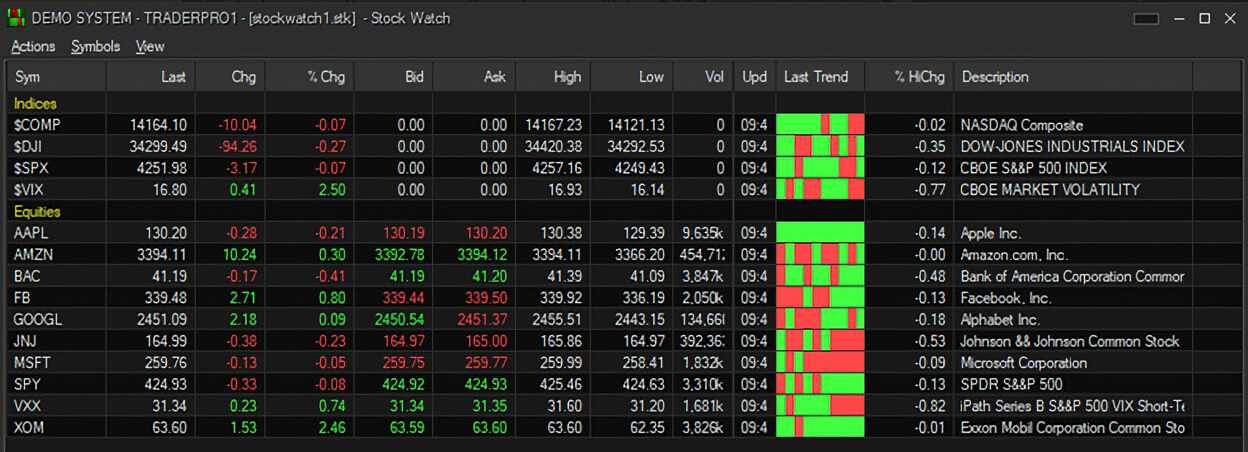Viewport: 1248px width, 452px height.
Task: Click the VXX % HiChg value -0.82
Action: (x=930, y=406)
